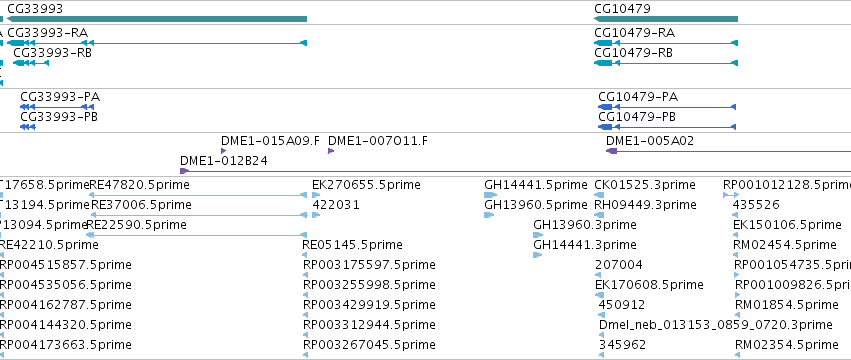Select the DME1-012B24 purple feature line
This screenshot has width=851, height=360.
pyautogui.click(x=515, y=171)
